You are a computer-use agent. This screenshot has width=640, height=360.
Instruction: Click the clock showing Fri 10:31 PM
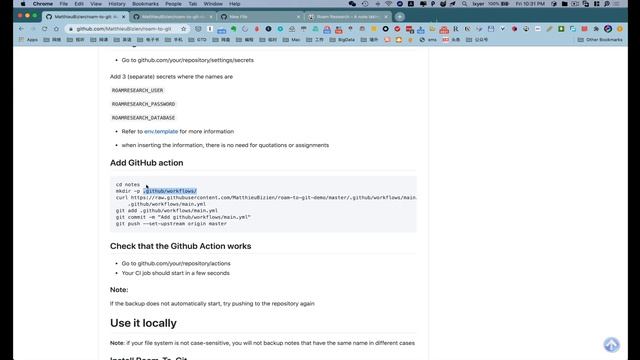(530, 4)
